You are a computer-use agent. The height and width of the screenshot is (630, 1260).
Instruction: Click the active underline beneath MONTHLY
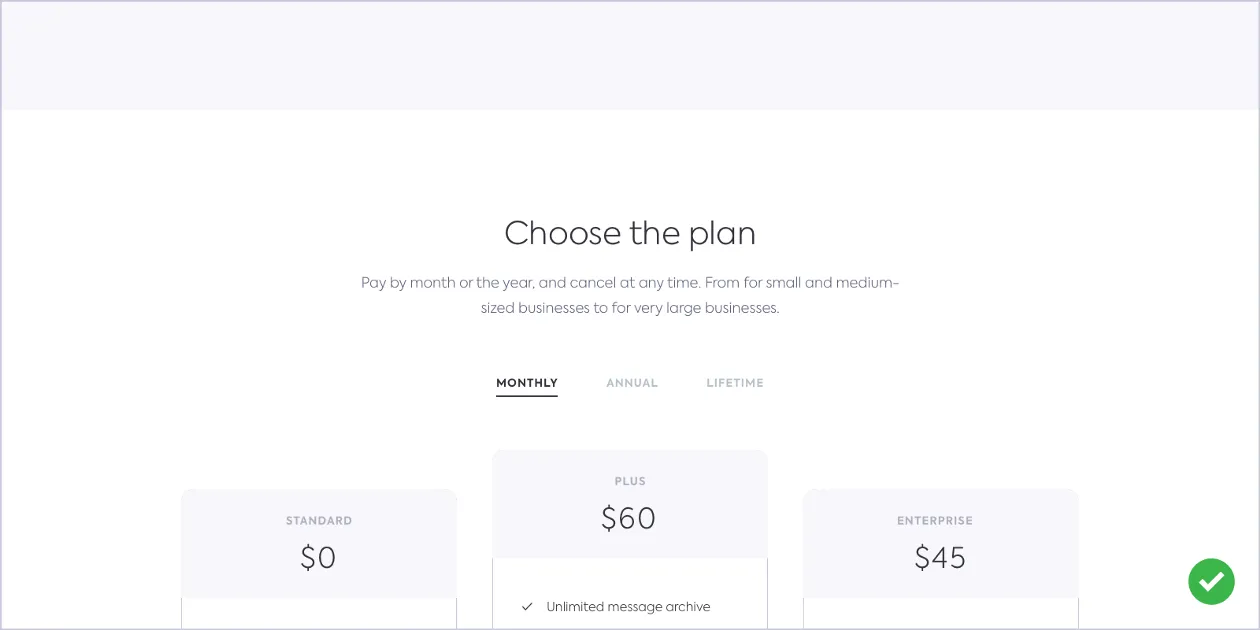pos(527,396)
